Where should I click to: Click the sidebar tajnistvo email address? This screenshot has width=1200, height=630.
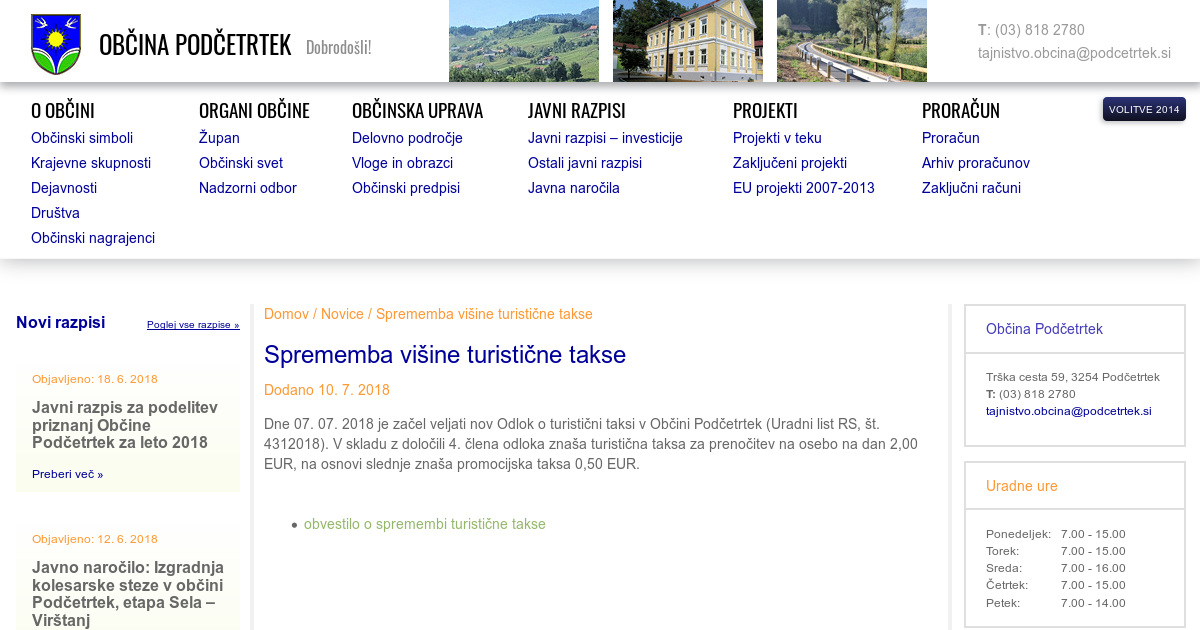[1068, 411]
